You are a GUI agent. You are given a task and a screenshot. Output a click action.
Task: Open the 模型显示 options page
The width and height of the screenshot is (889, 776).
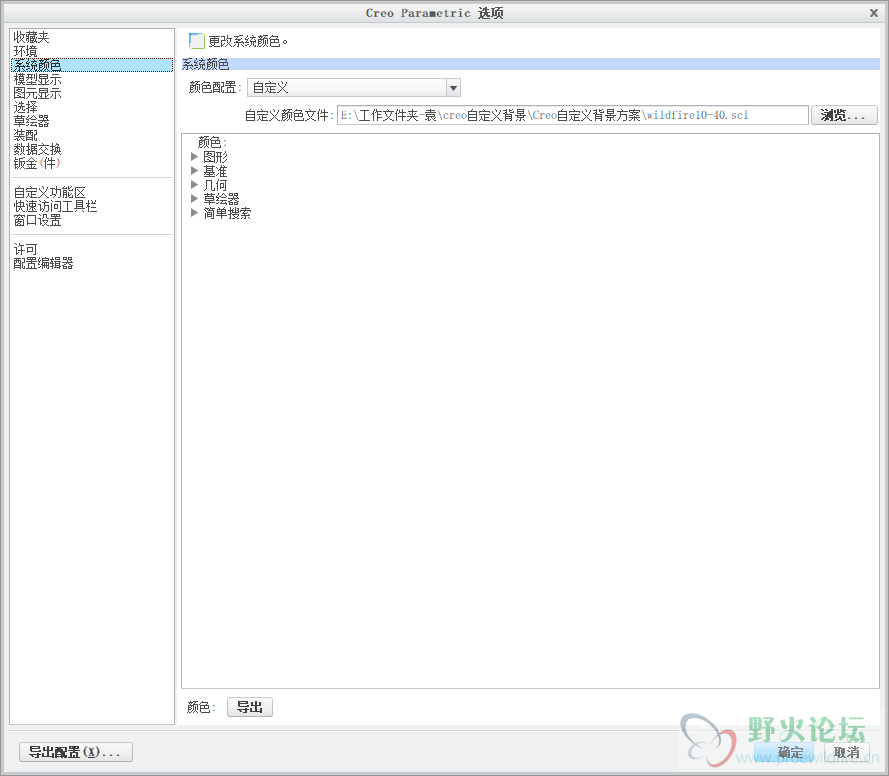pos(37,79)
